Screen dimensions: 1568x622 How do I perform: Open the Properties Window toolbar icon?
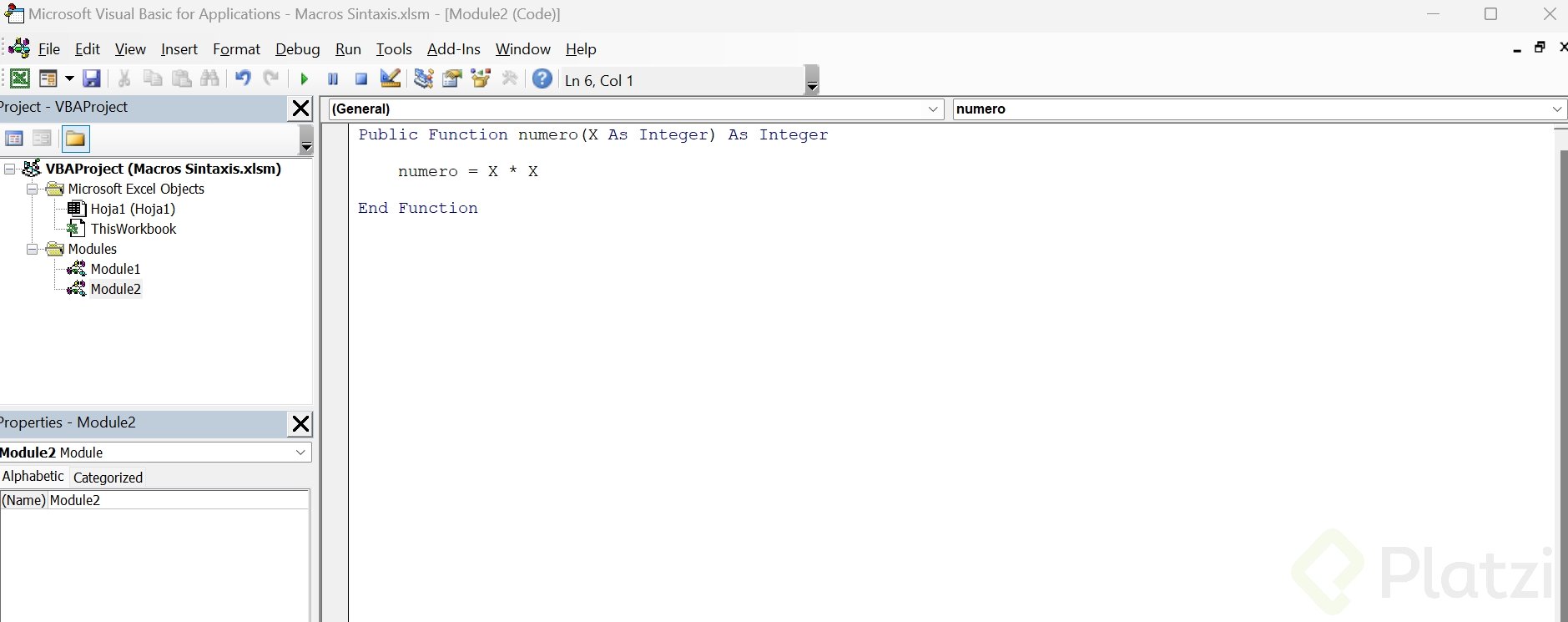coord(452,78)
